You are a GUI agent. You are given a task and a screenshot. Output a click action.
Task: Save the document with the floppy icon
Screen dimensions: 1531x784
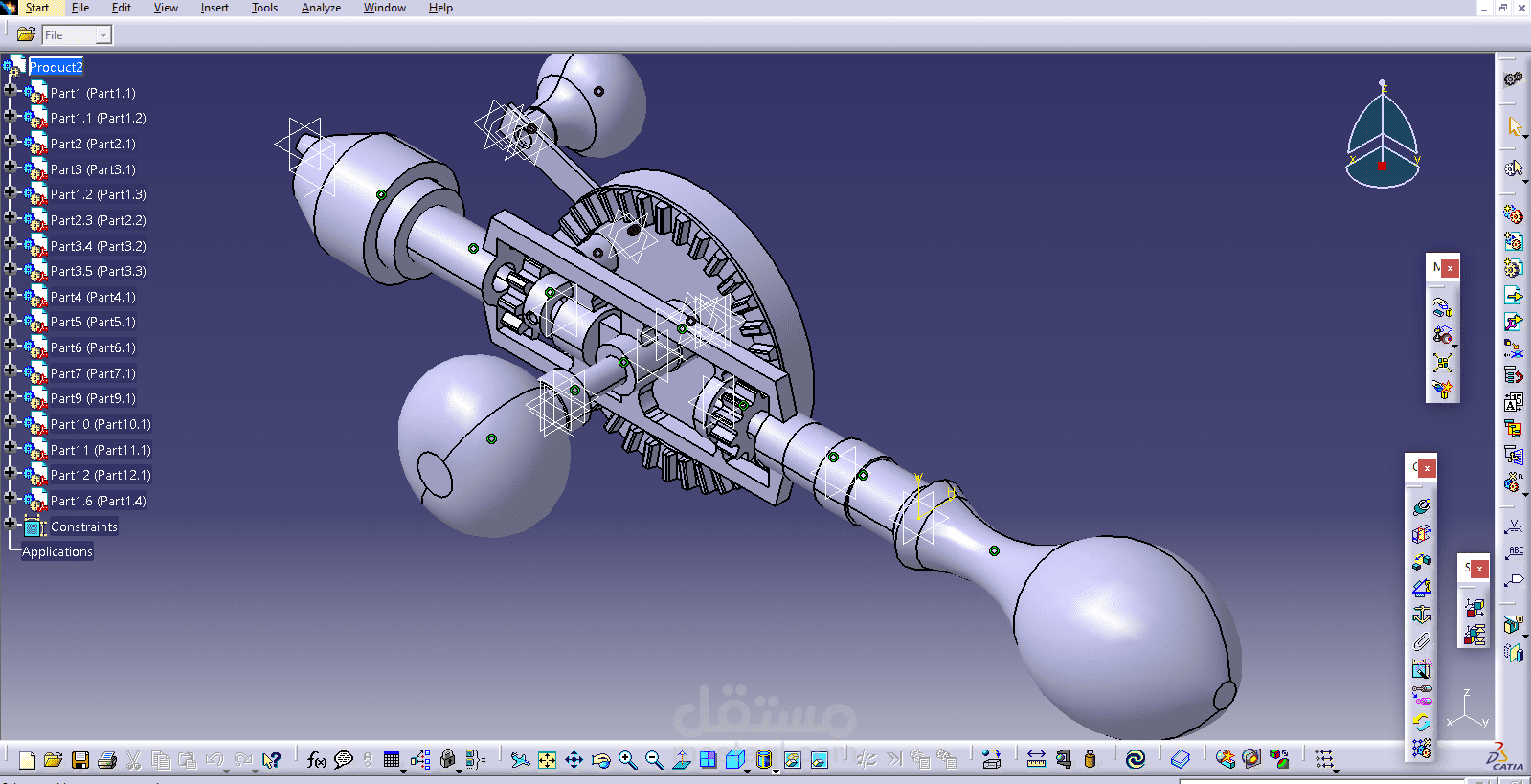[x=80, y=760]
